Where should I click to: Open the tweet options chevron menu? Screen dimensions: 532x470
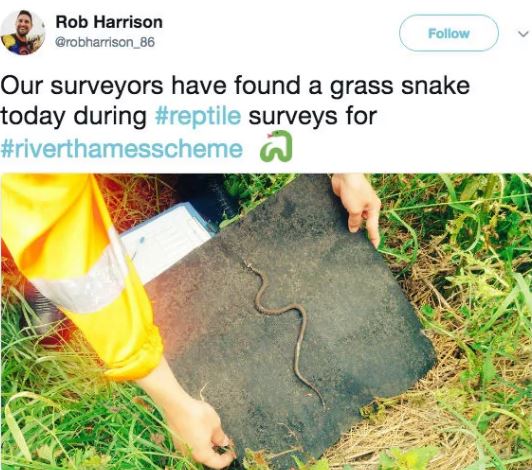pos(523,34)
